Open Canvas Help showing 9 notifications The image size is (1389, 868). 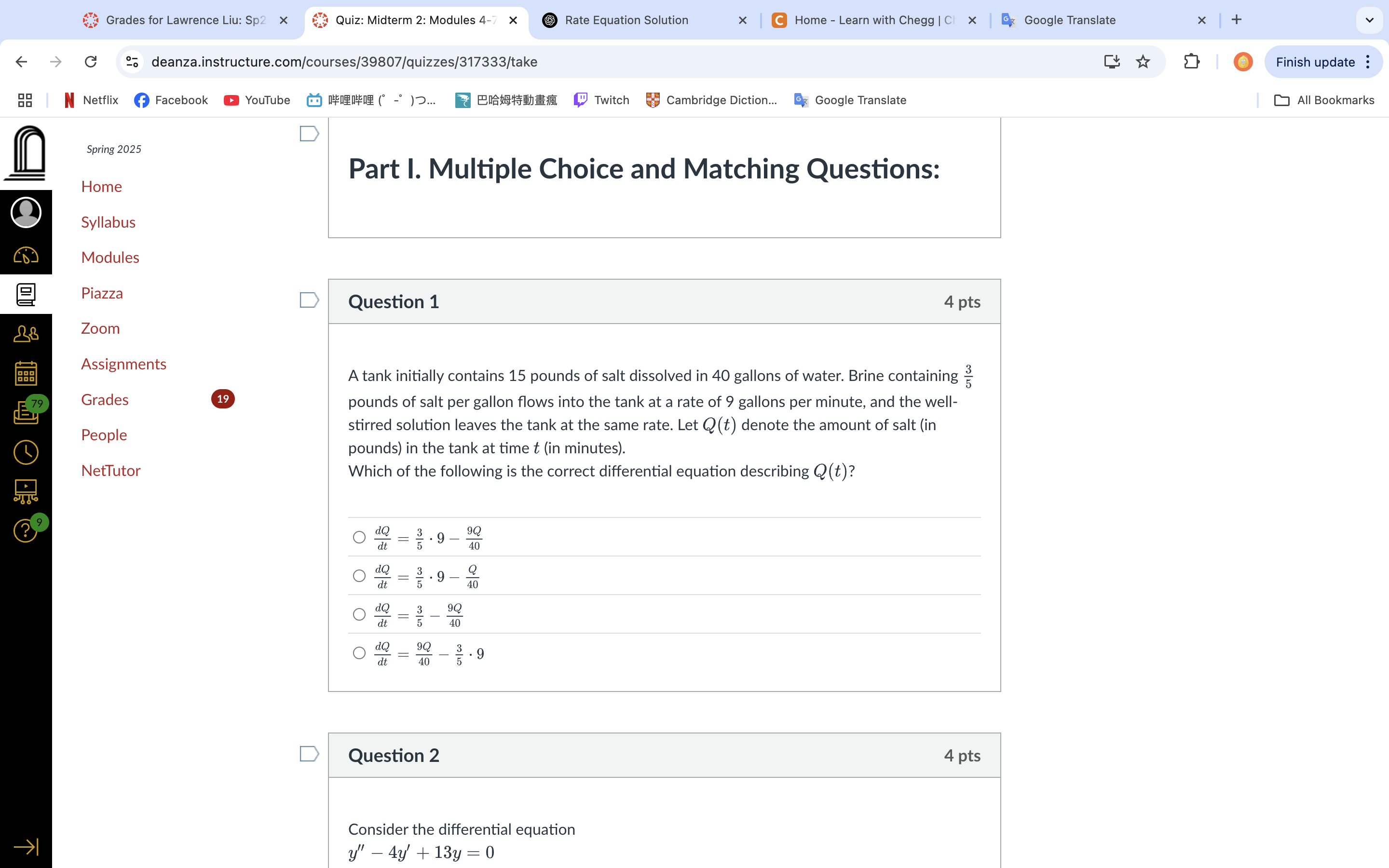click(25, 531)
